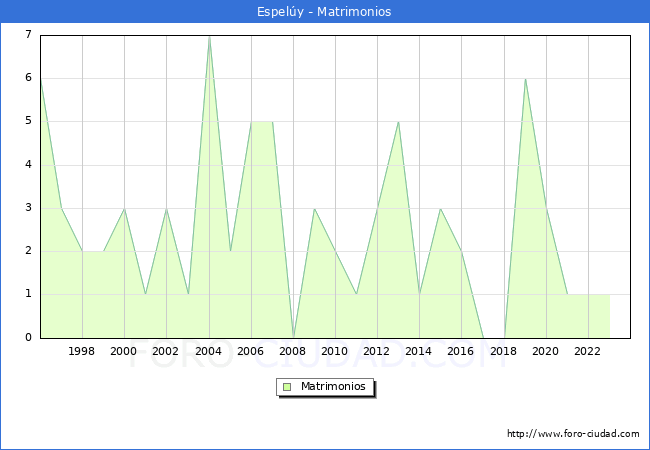Click the y-axis label 3

tap(28, 208)
